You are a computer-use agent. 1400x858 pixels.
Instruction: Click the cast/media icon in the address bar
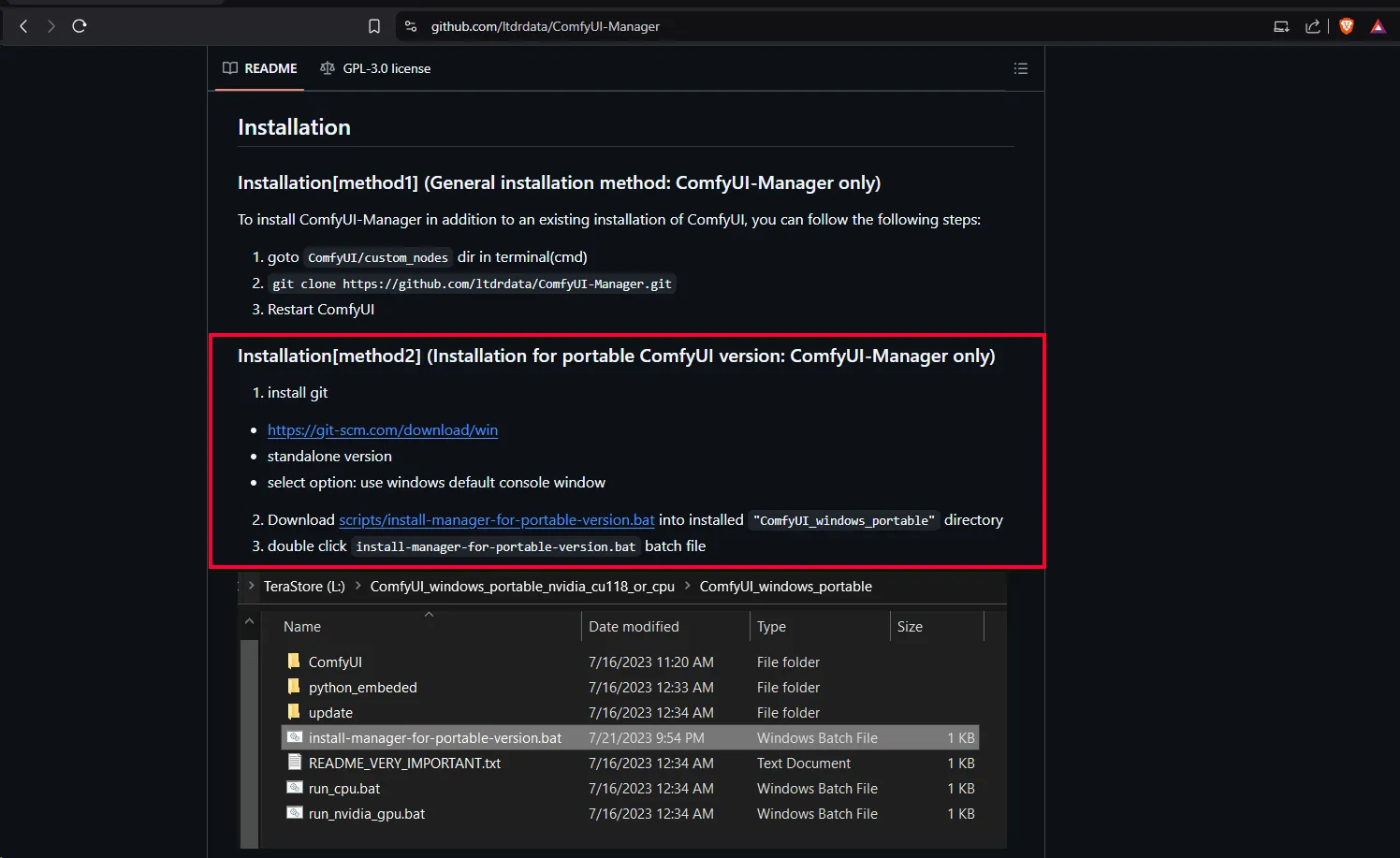coord(1281,26)
